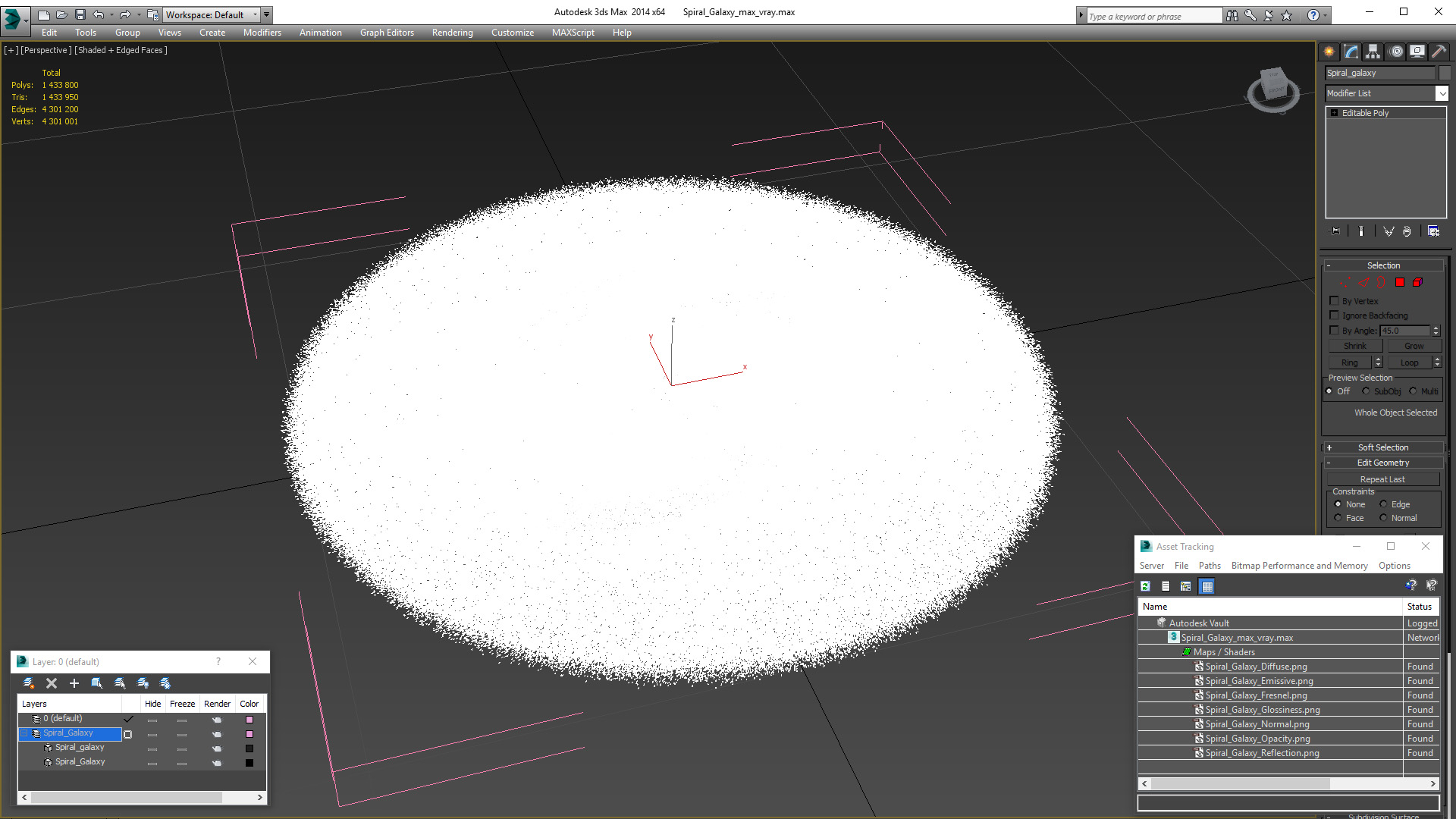1456x819 pixels.
Task: Click Pin Stack icon under modifier stack
Action: pyautogui.click(x=1335, y=231)
